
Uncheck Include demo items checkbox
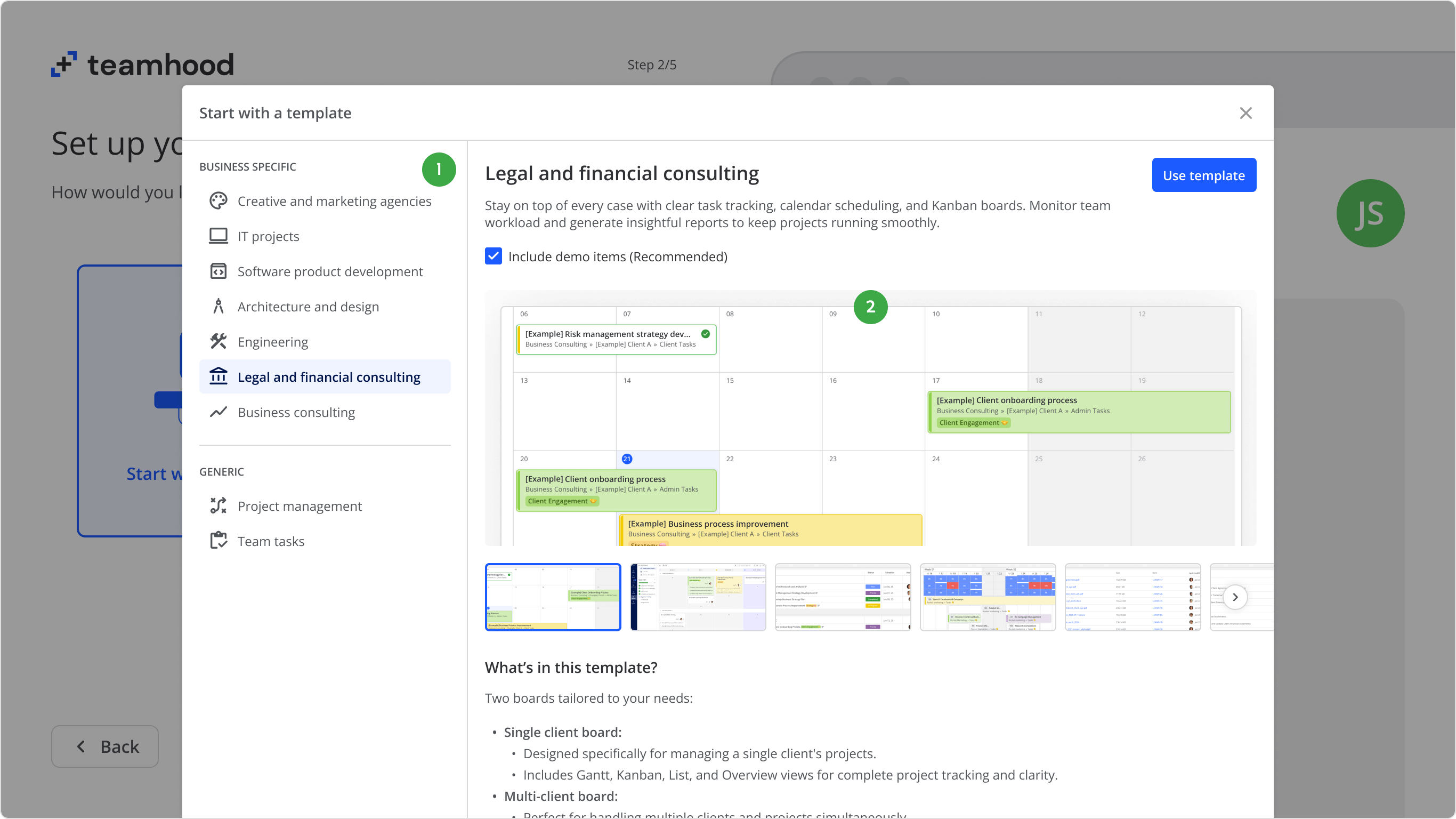493,256
